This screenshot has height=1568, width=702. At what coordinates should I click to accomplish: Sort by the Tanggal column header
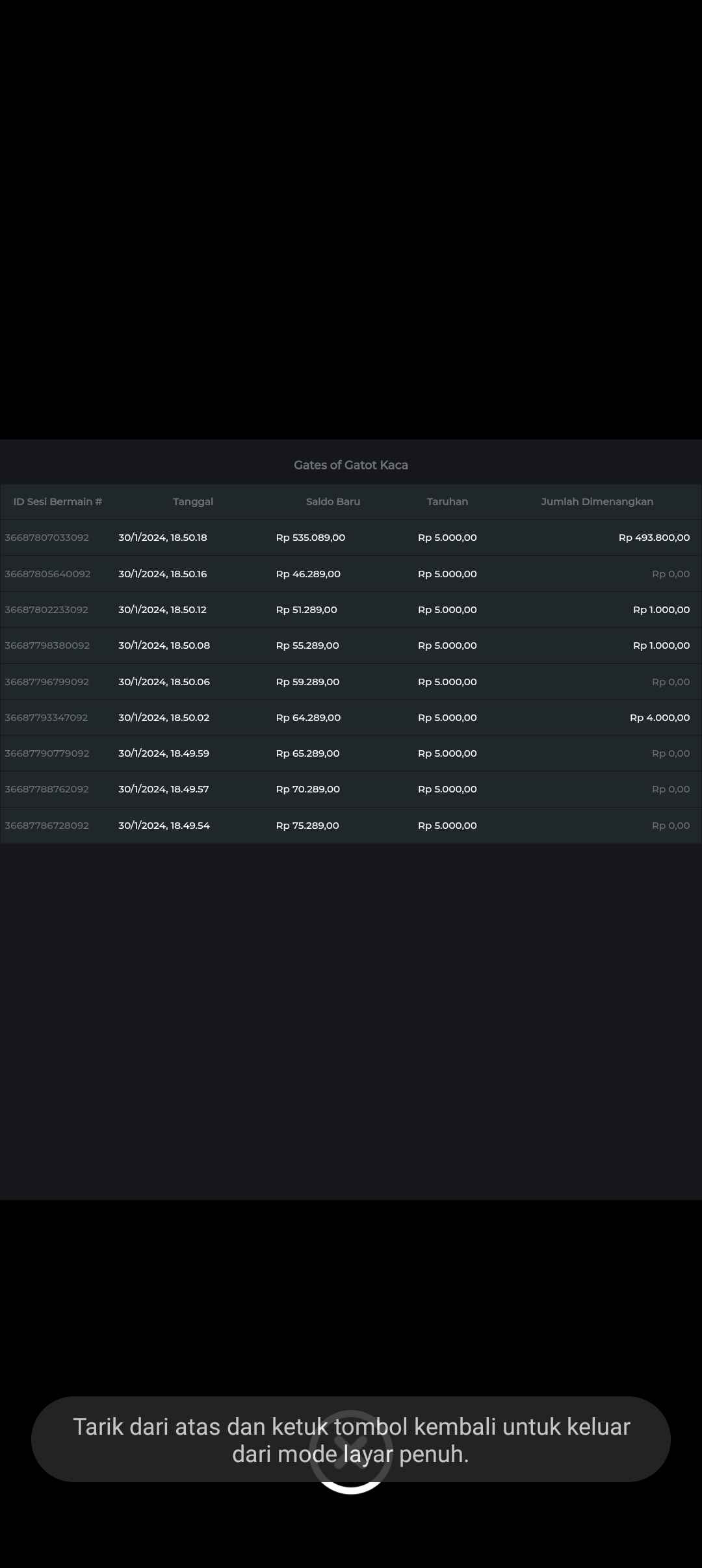193,501
